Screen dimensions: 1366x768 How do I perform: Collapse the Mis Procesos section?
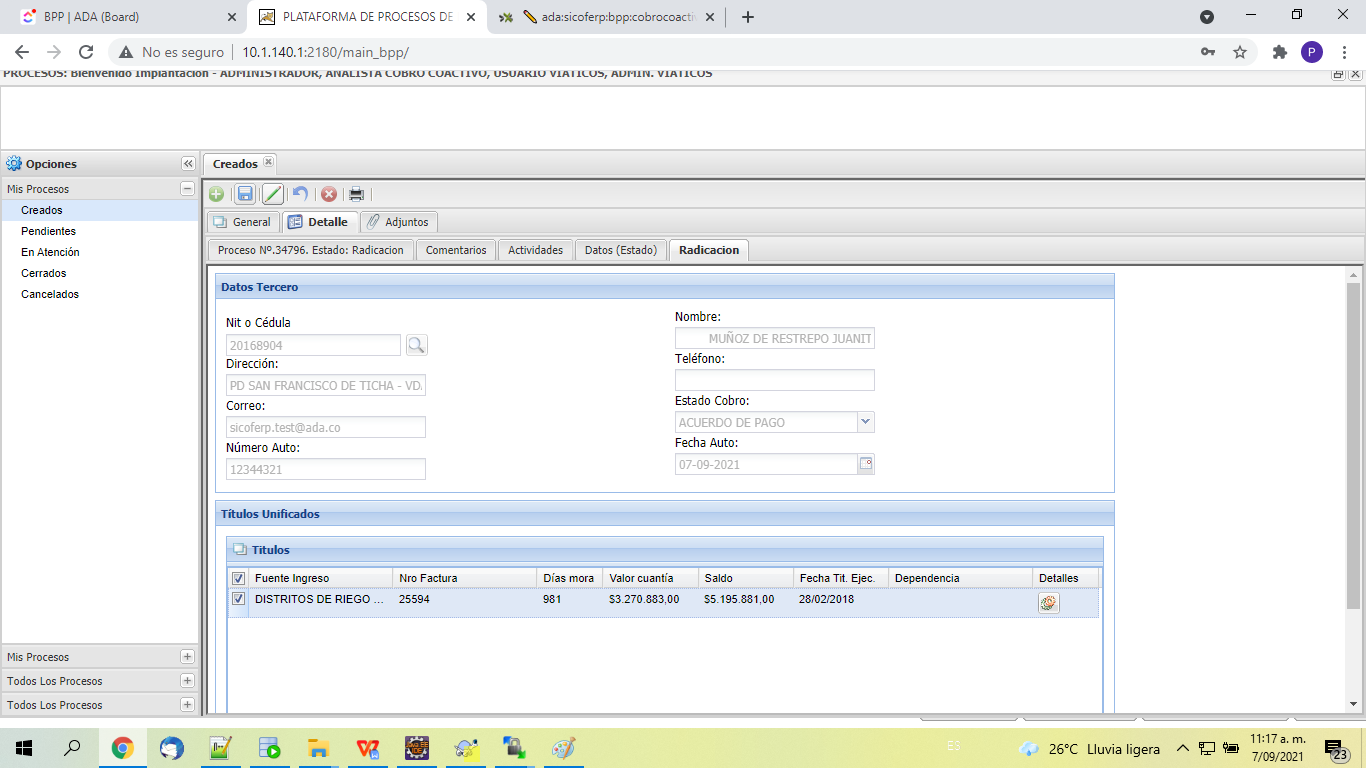click(187, 189)
